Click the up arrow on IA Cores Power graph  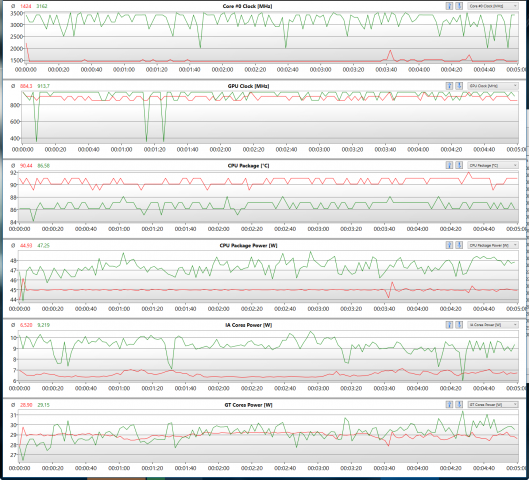coord(449,325)
